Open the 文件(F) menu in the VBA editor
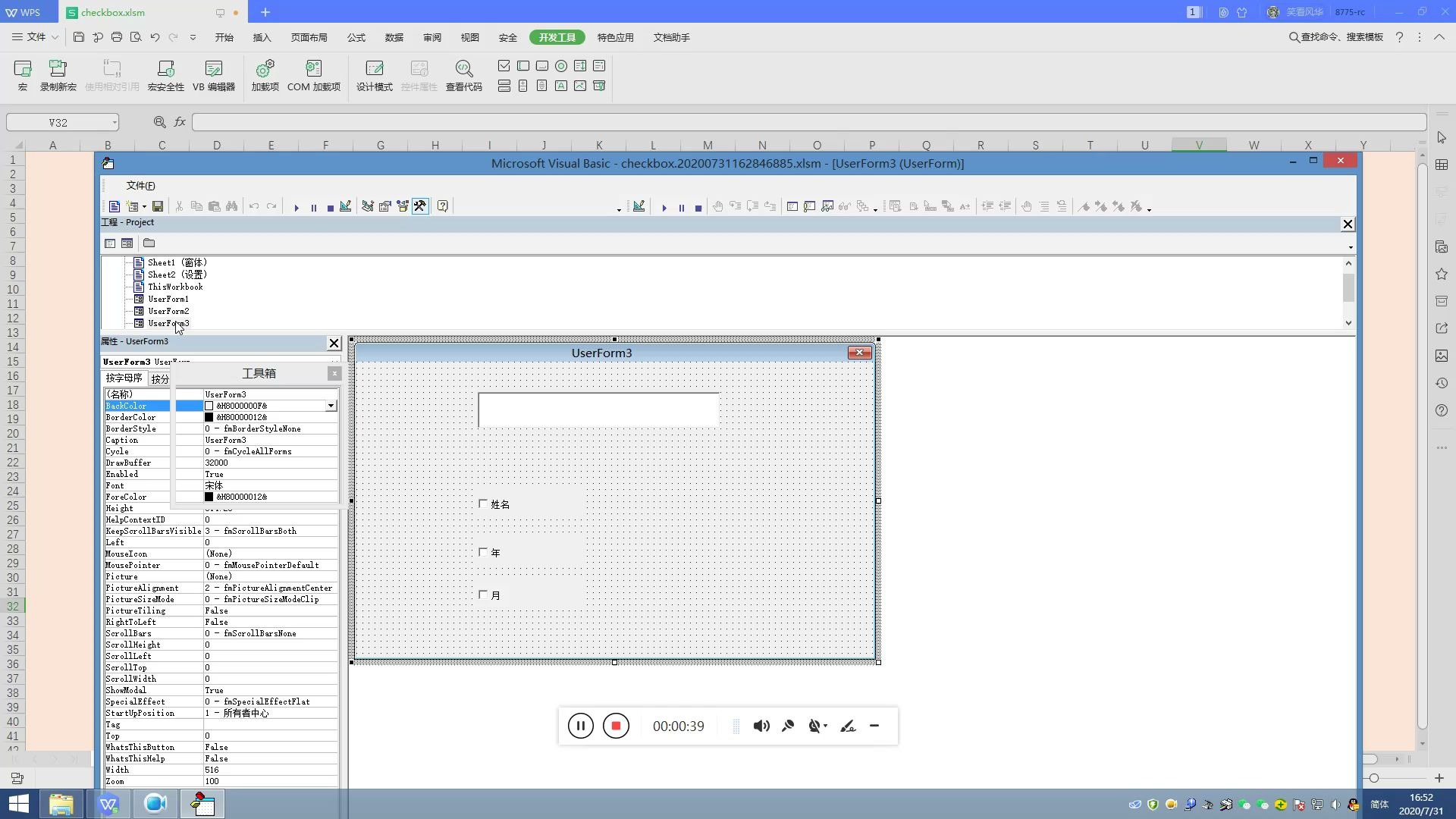 pyautogui.click(x=140, y=186)
